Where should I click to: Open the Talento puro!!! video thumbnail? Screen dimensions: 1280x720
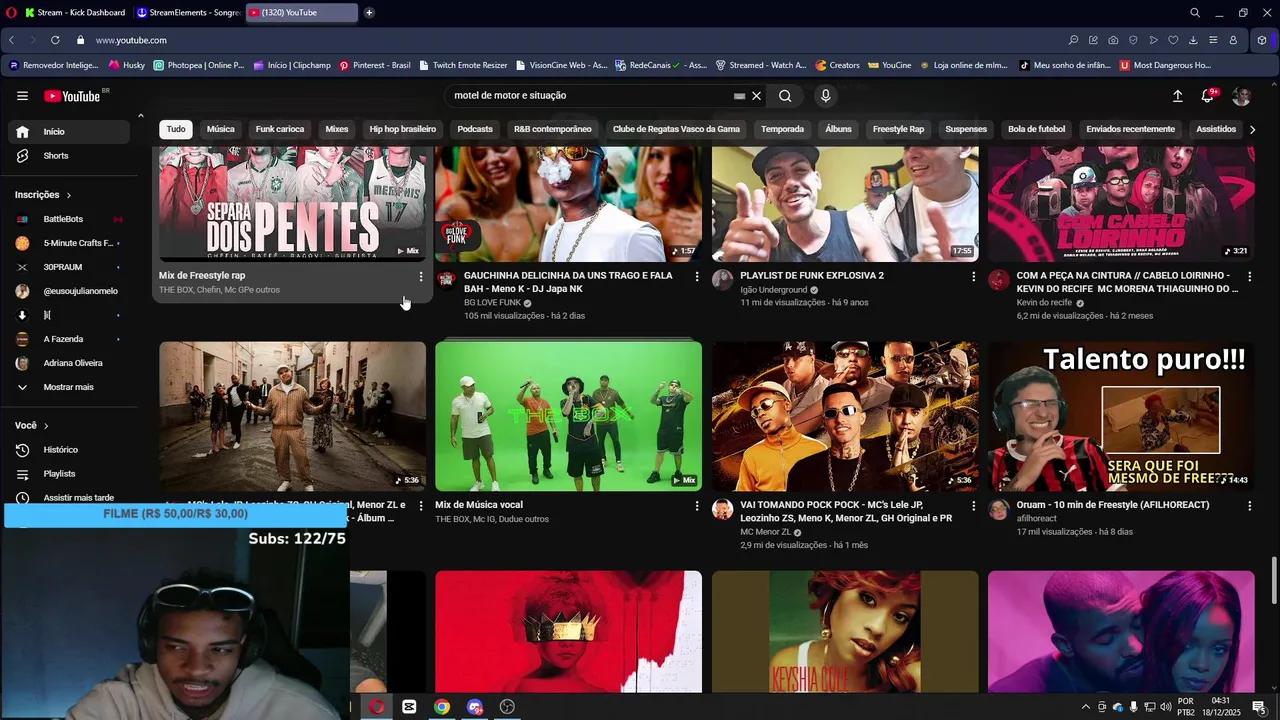[x=1121, y=416]
